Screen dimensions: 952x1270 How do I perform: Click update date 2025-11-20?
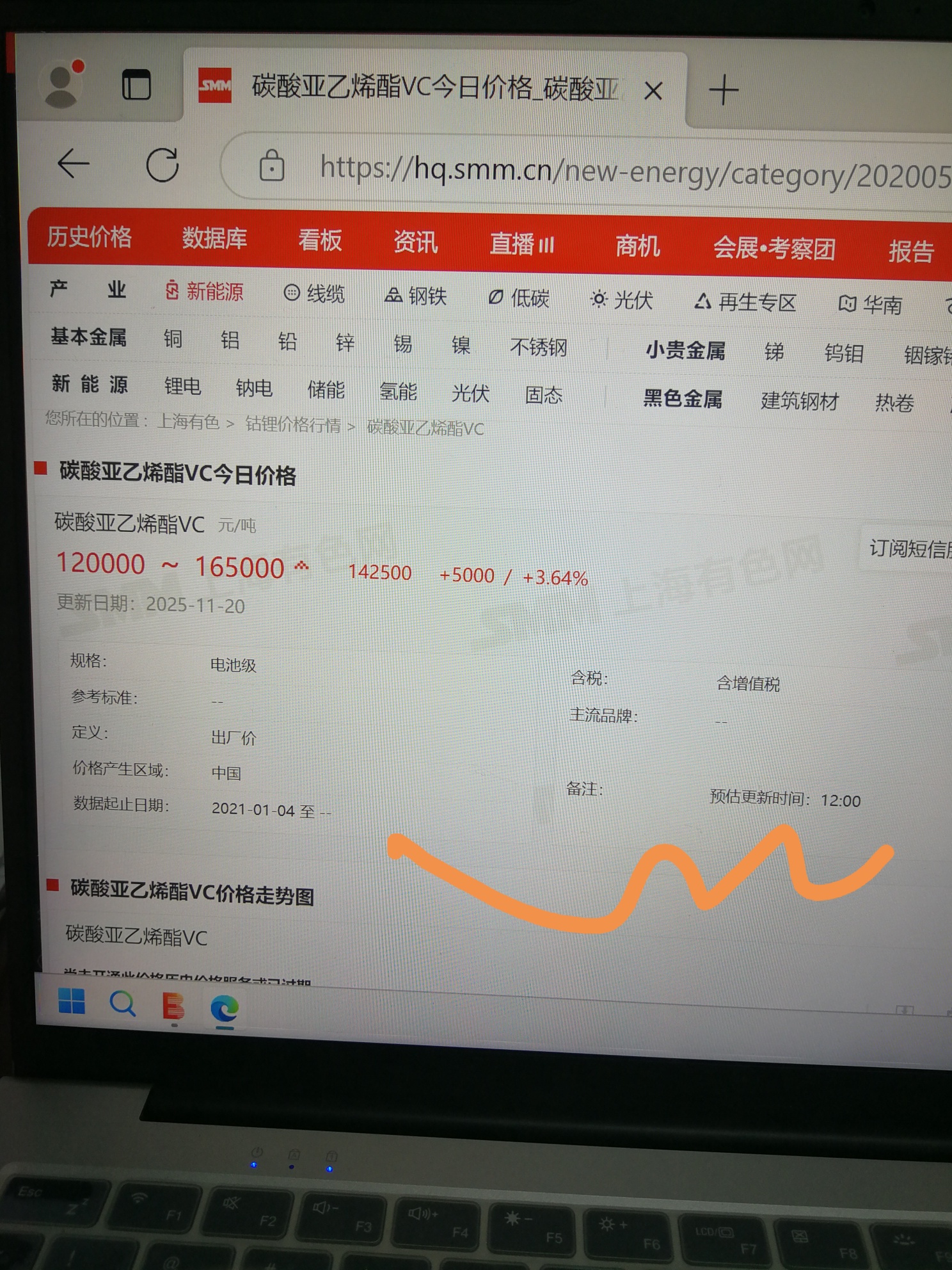(195, 605)
